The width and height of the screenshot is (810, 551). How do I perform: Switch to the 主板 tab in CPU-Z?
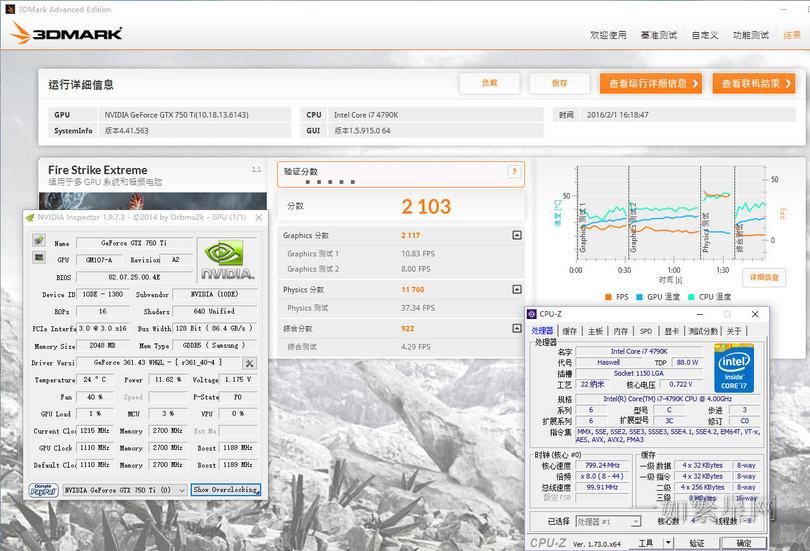(x=595, y=331)
